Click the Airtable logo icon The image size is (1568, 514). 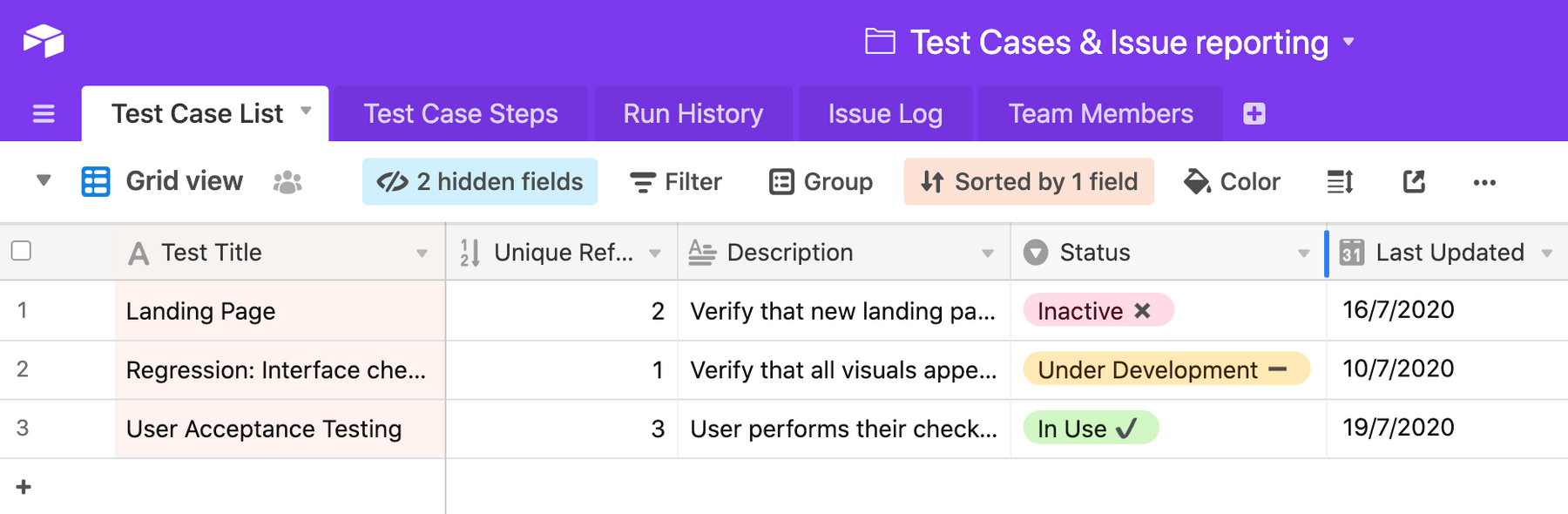coord(44,41)
